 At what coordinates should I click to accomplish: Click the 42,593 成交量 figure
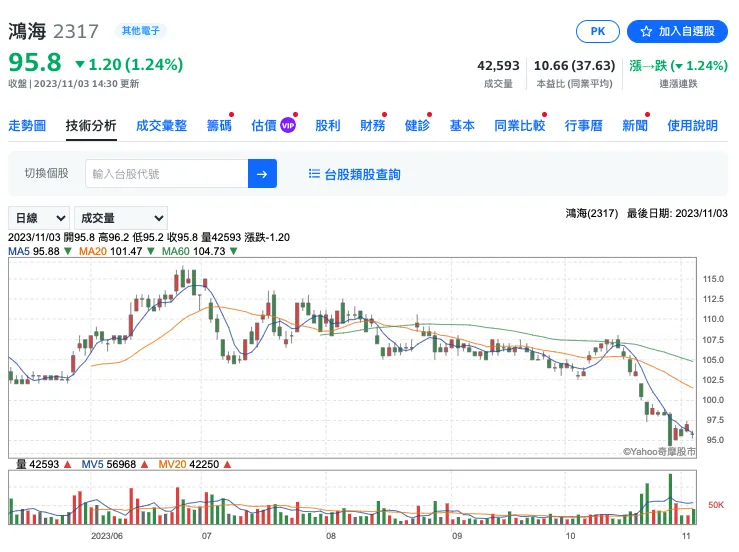498,66
